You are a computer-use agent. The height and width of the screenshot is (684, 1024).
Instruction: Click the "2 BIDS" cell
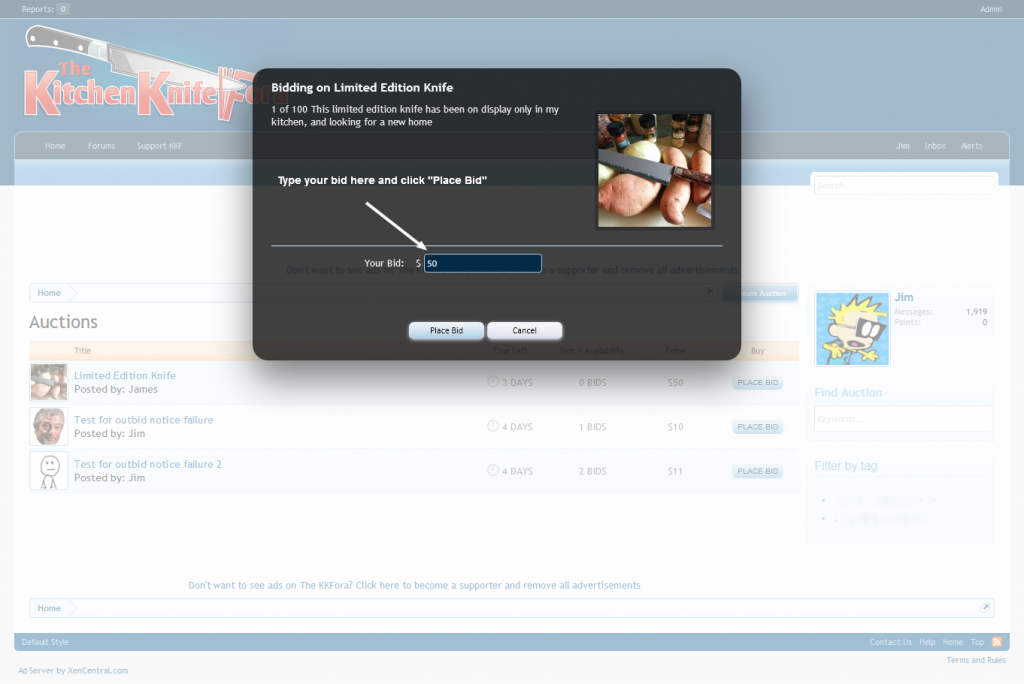pyautogui.click(x=592, y=472)
